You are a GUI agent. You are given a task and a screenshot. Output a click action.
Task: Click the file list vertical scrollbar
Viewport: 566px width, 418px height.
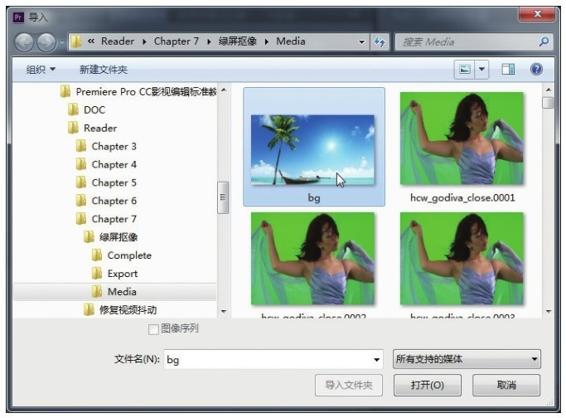(548, 200)
